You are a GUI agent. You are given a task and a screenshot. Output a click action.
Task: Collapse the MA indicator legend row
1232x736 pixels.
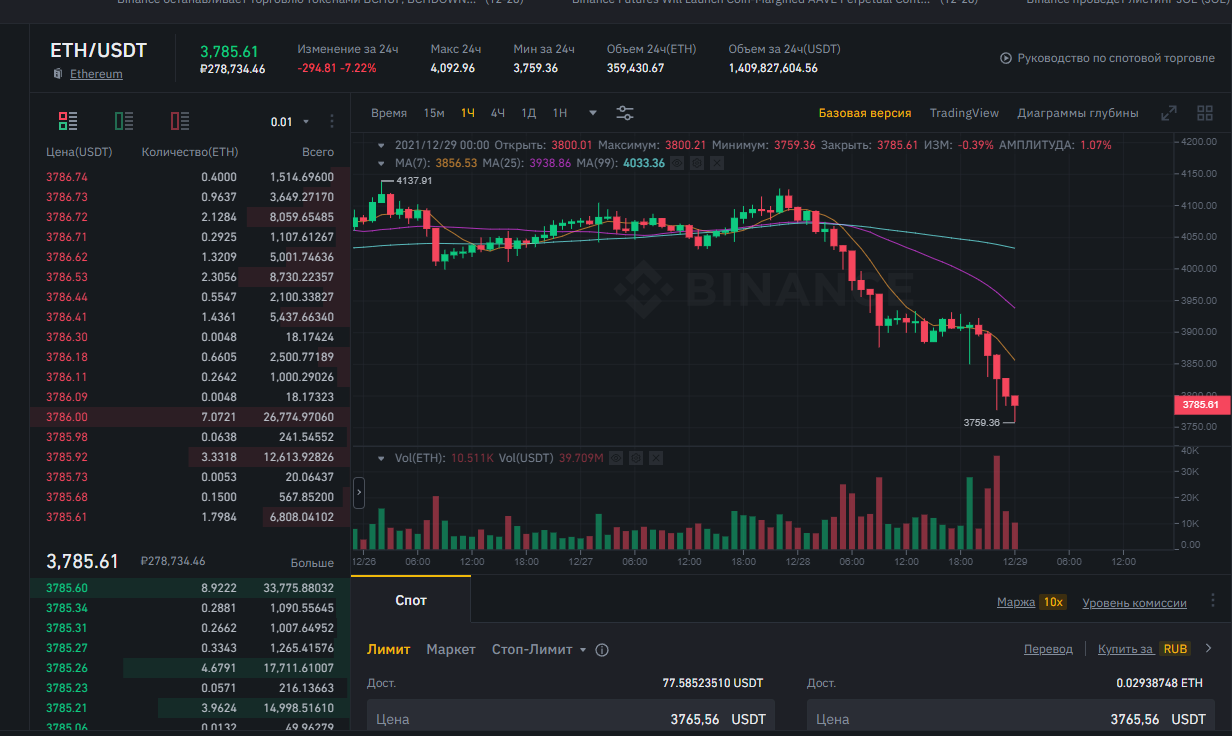382,162
